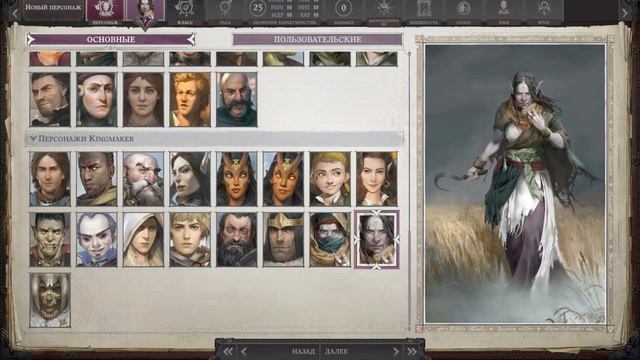Pick the dark-skinned man Kingmaker portrait
Viewport: 640px width, 360px height.
point(97,179)
